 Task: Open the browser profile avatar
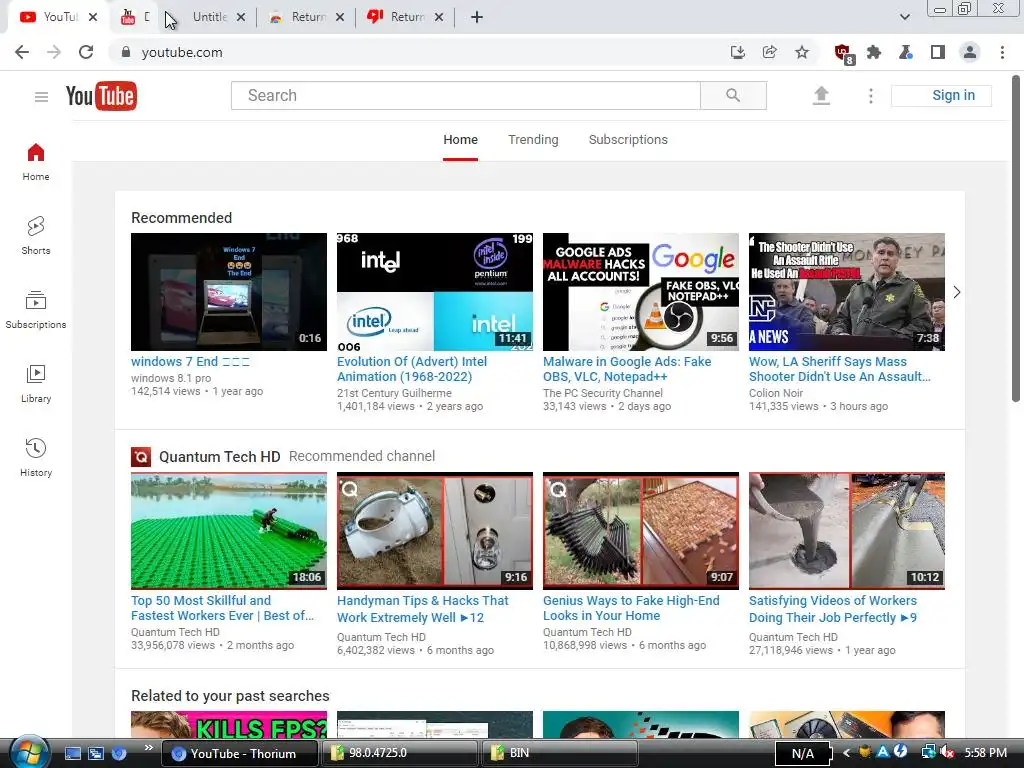[970, 52]
